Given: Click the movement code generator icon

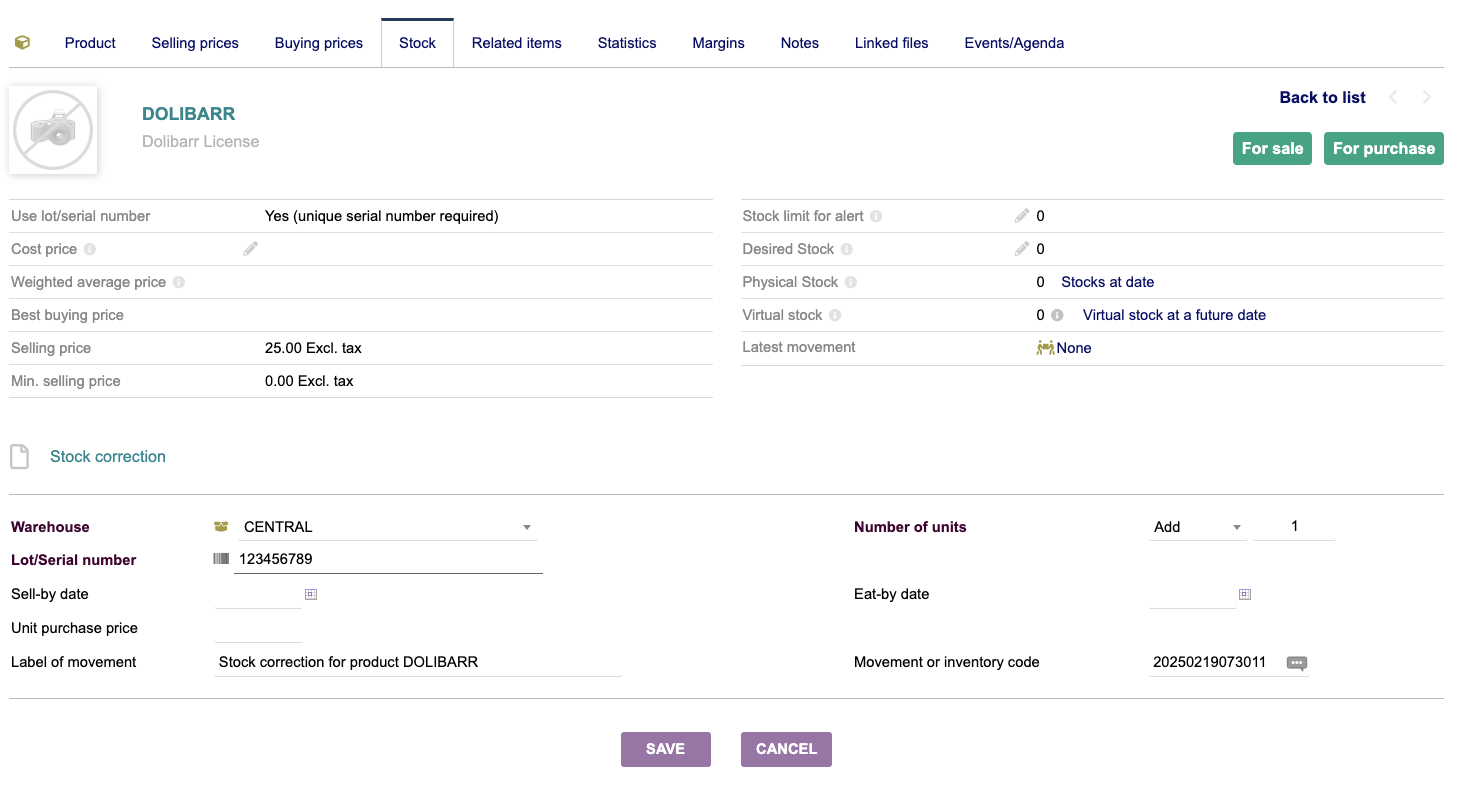Looking at the screenshot, I should [1297, 663].
